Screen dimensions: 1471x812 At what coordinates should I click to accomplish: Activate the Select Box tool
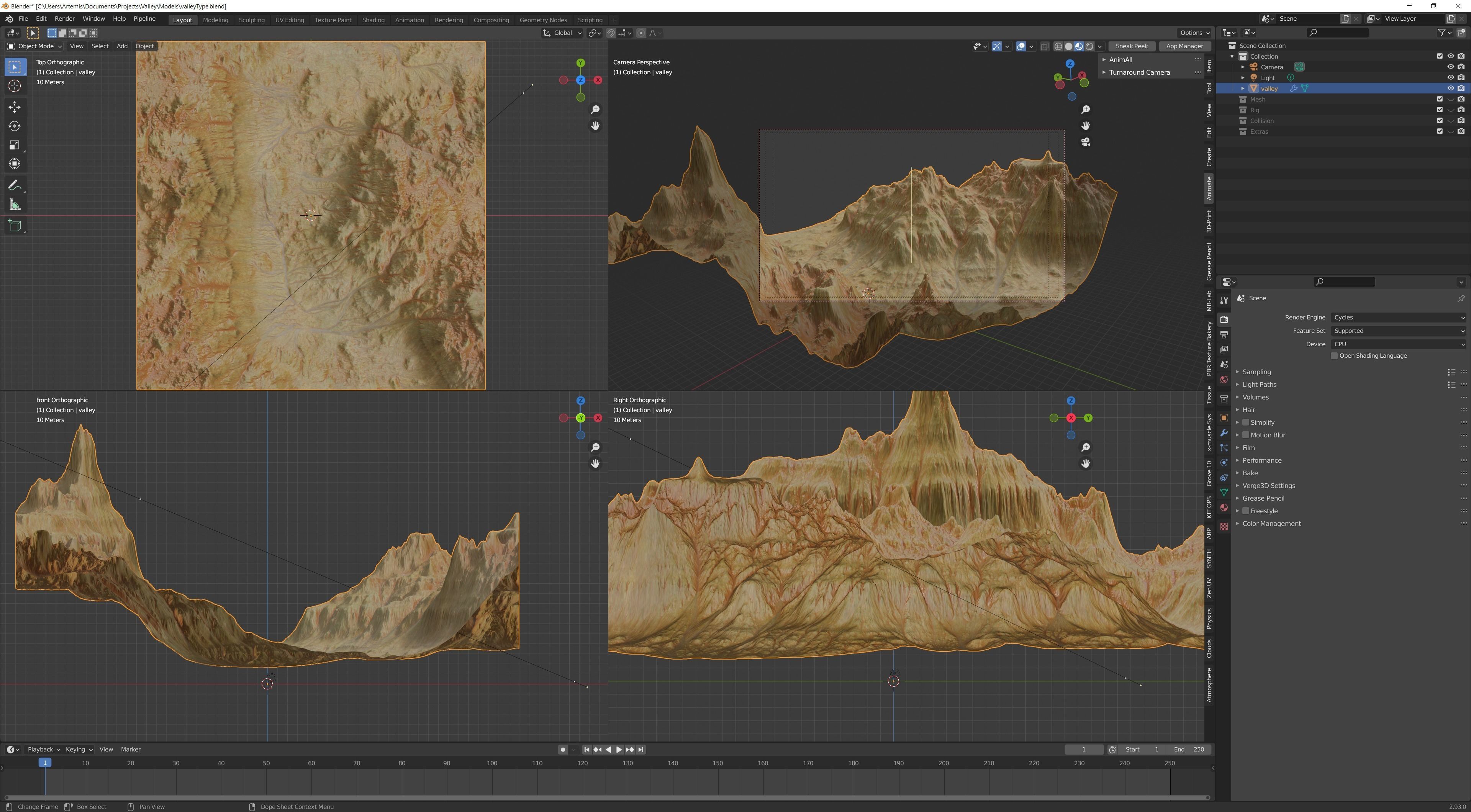pos(15,67)
